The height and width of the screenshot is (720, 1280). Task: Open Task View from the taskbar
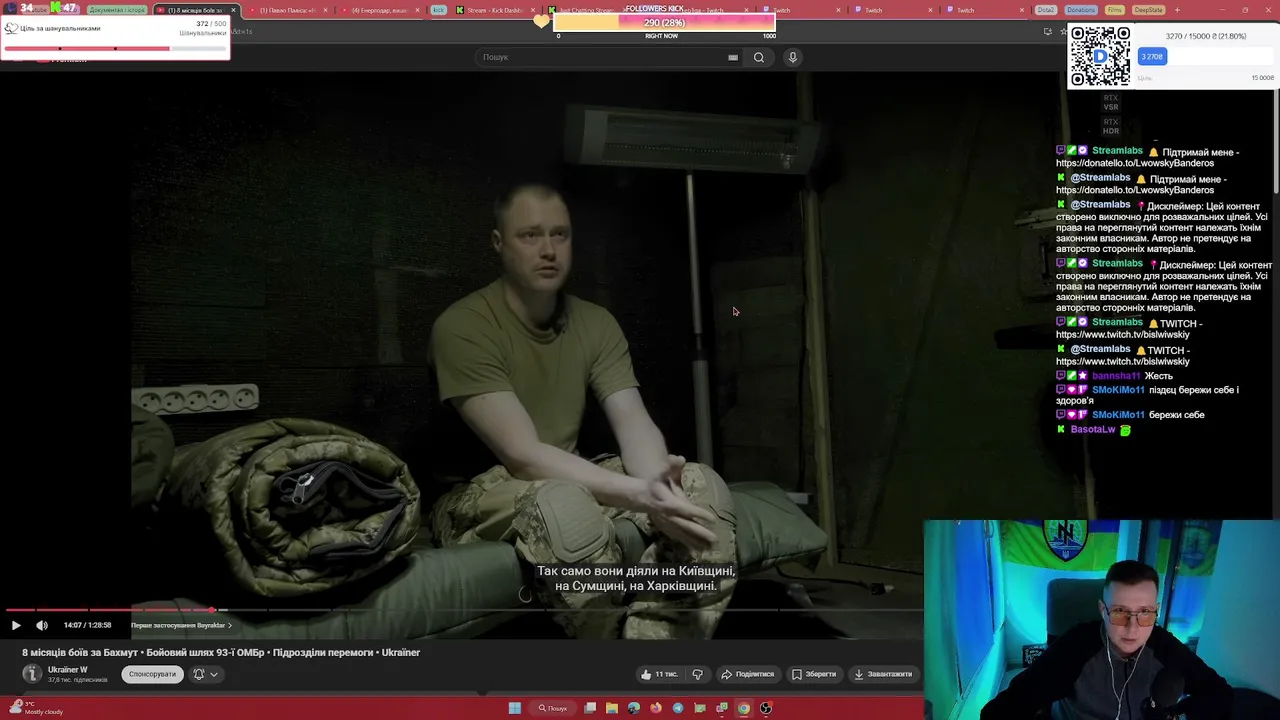click(590, 708)
